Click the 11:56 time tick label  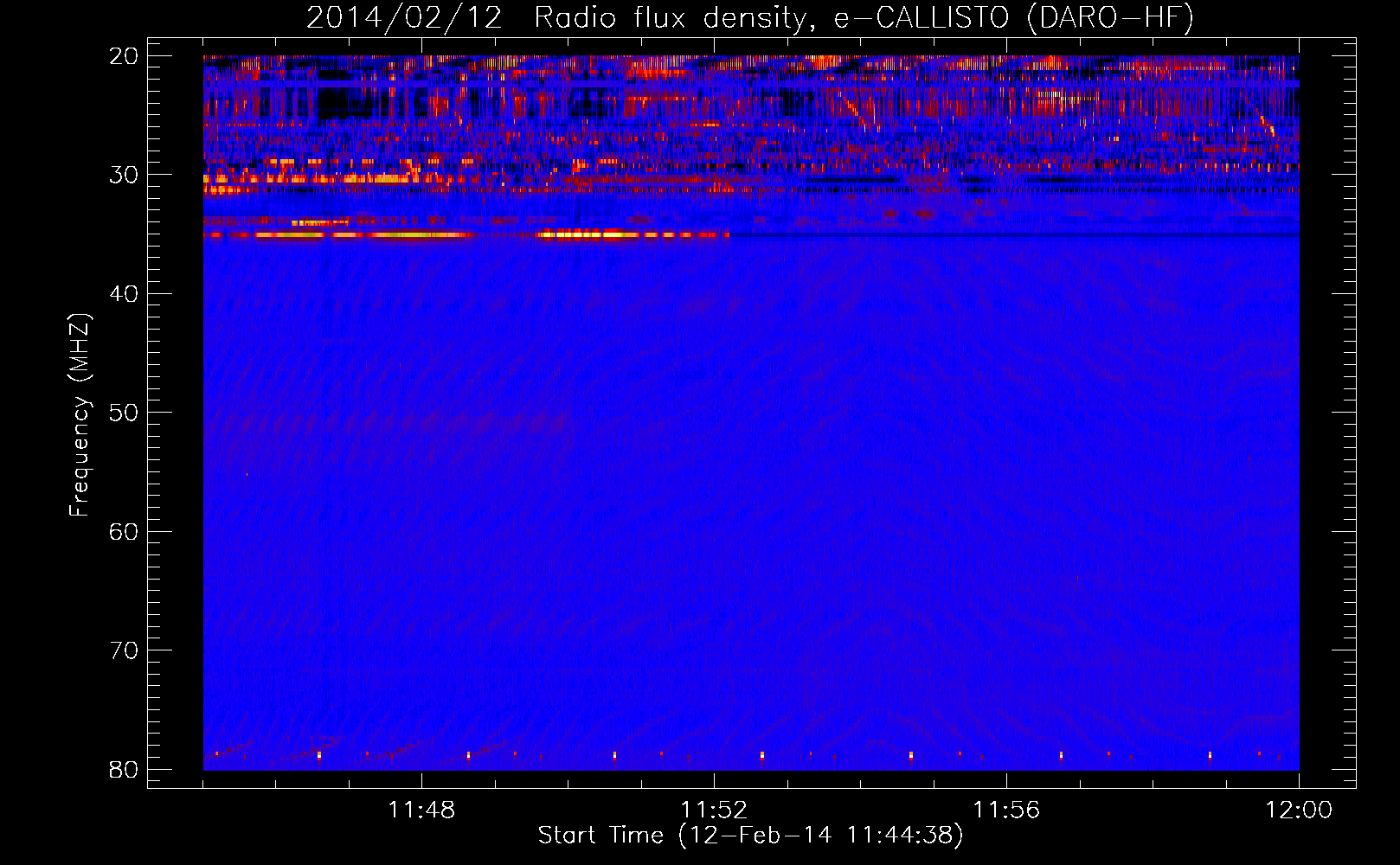click(x=1006, y=811)
